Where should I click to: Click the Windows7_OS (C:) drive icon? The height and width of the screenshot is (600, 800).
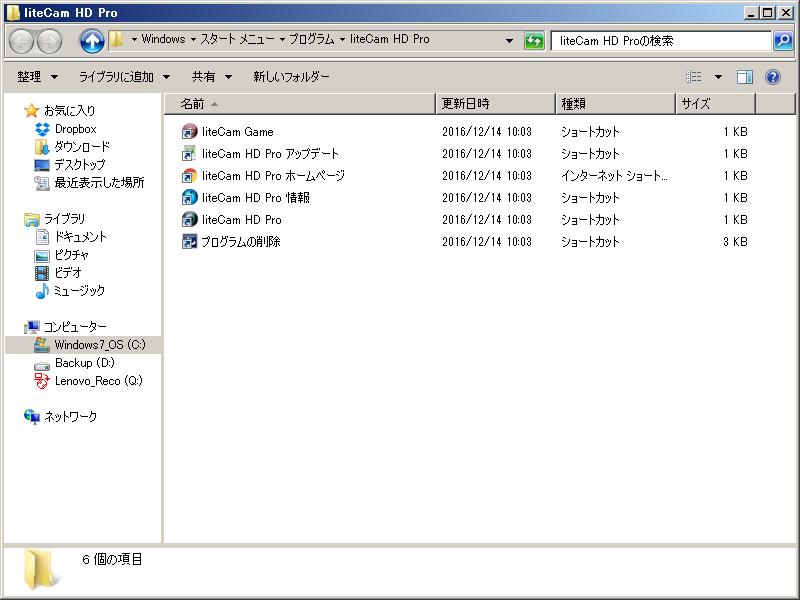(42, 345)
